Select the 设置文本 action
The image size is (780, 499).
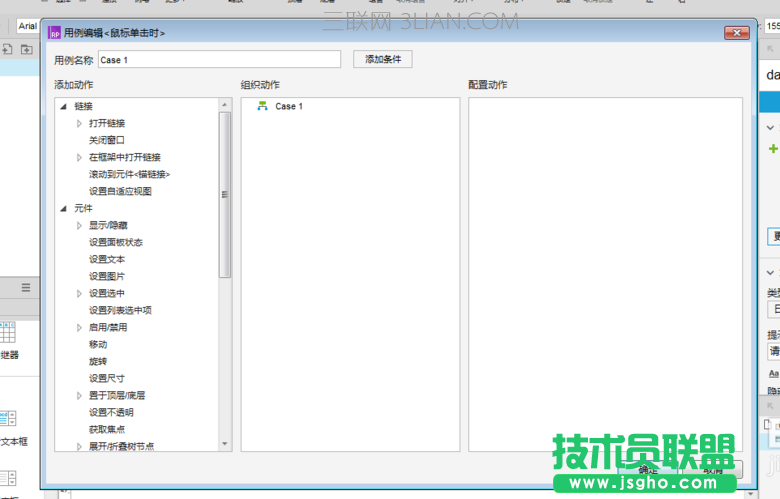(106, 259)
